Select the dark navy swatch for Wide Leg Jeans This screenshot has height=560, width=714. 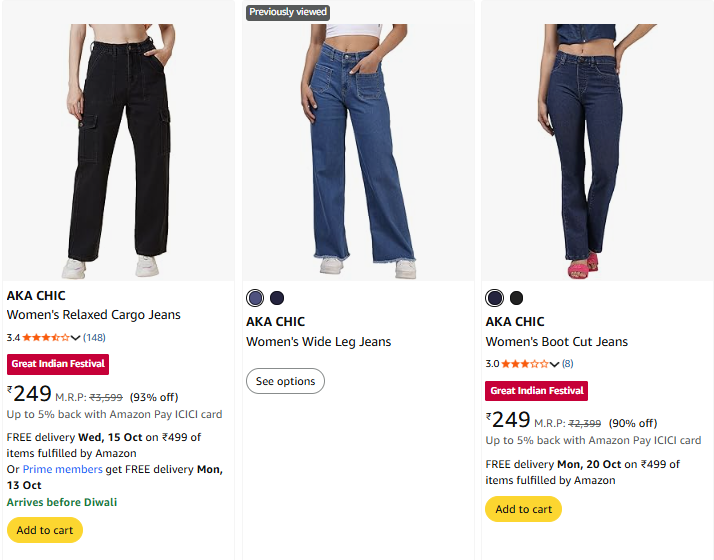tap(277, 298)
